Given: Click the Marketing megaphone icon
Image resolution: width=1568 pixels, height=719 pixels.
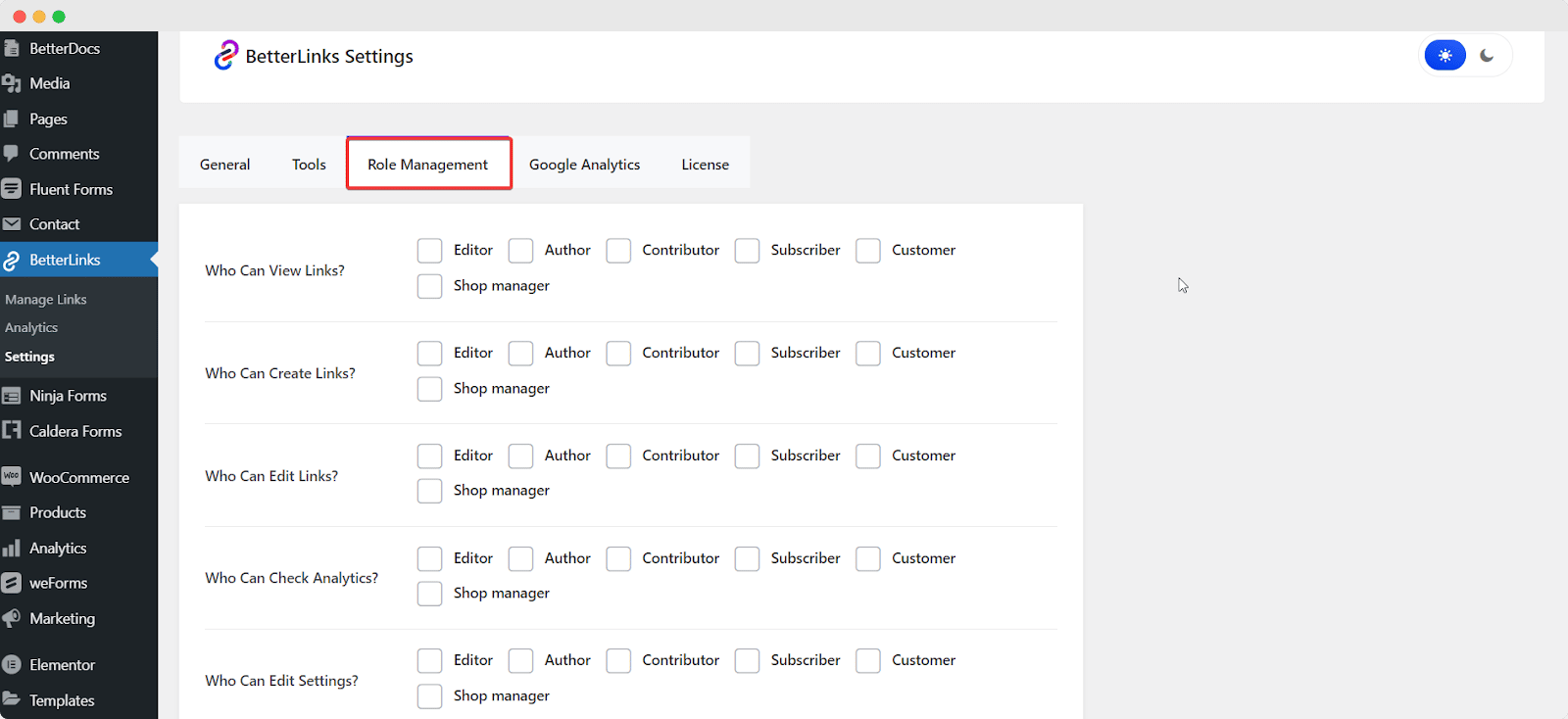Looking at the screenshot, I should 12,618.
